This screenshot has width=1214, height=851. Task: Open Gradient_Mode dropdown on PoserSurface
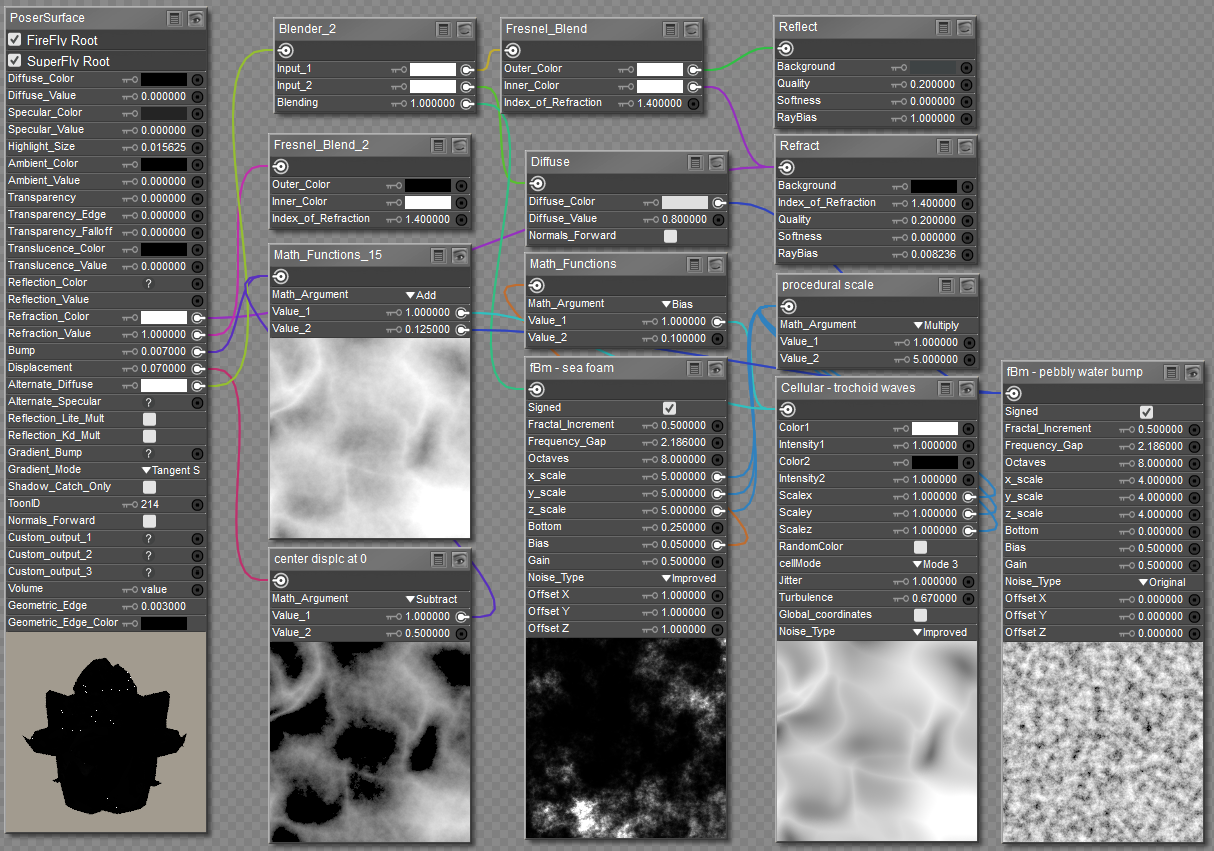click(170, 470)
